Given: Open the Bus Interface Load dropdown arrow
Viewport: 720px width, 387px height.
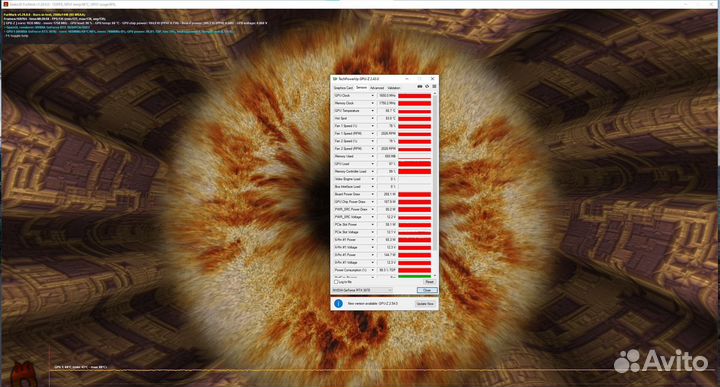Looking at the screenshot, I should (x=372, y=187).
